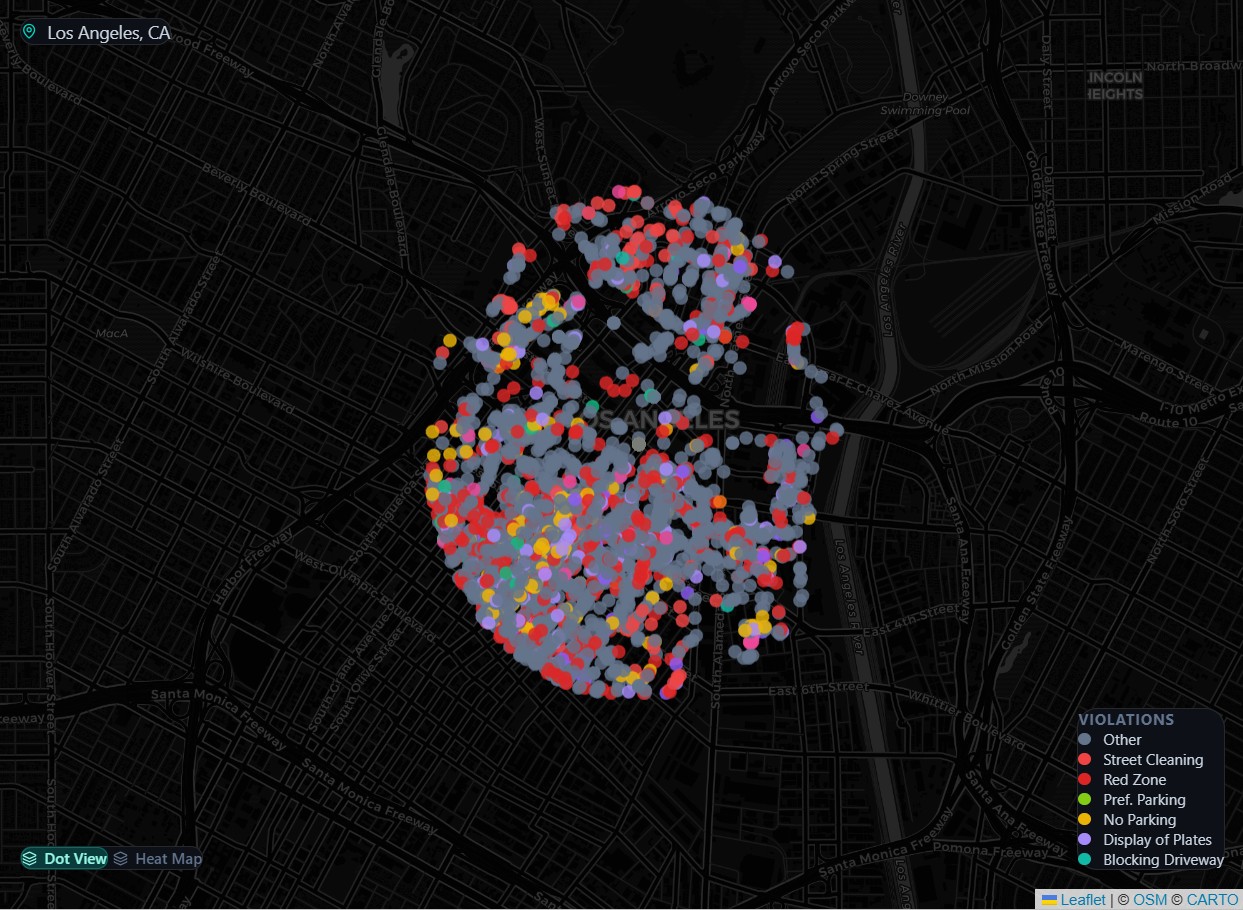Click the Street Cleaning legend label
This screenshot has width=1243, height=910.
point(1153,759)
